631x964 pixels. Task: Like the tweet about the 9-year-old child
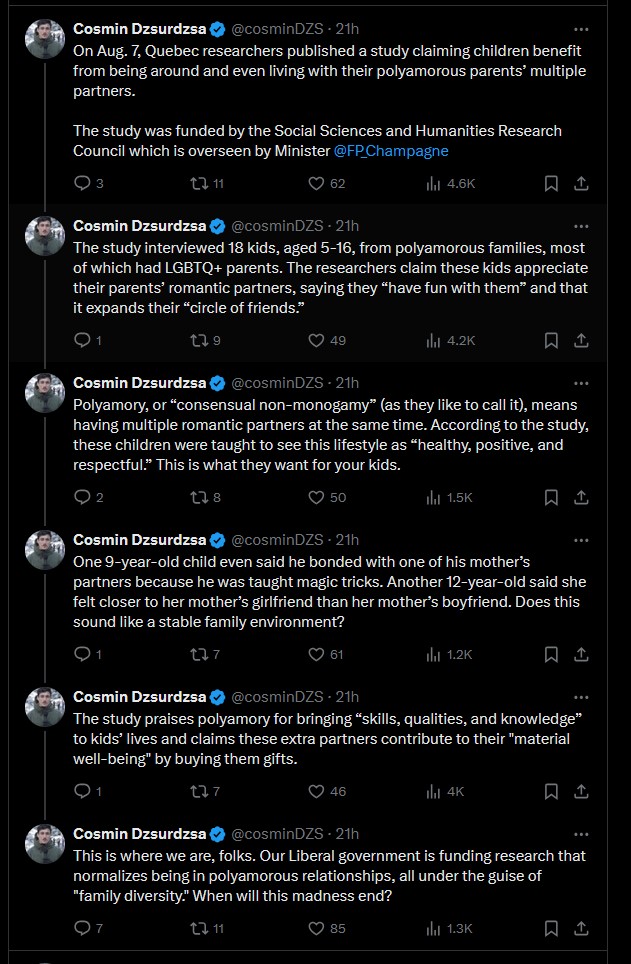[316, 654]
